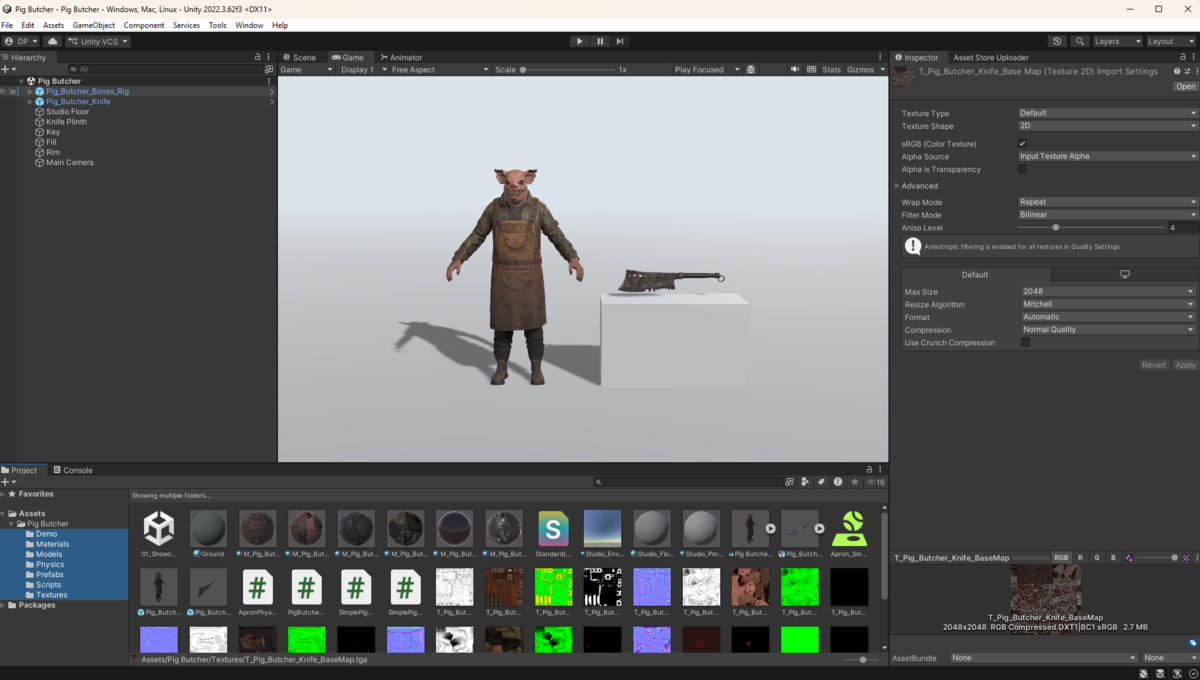Screen dimensions: 1200x680
Task: Open the Wrap Mode dropdown
Action: [1107, 202]
